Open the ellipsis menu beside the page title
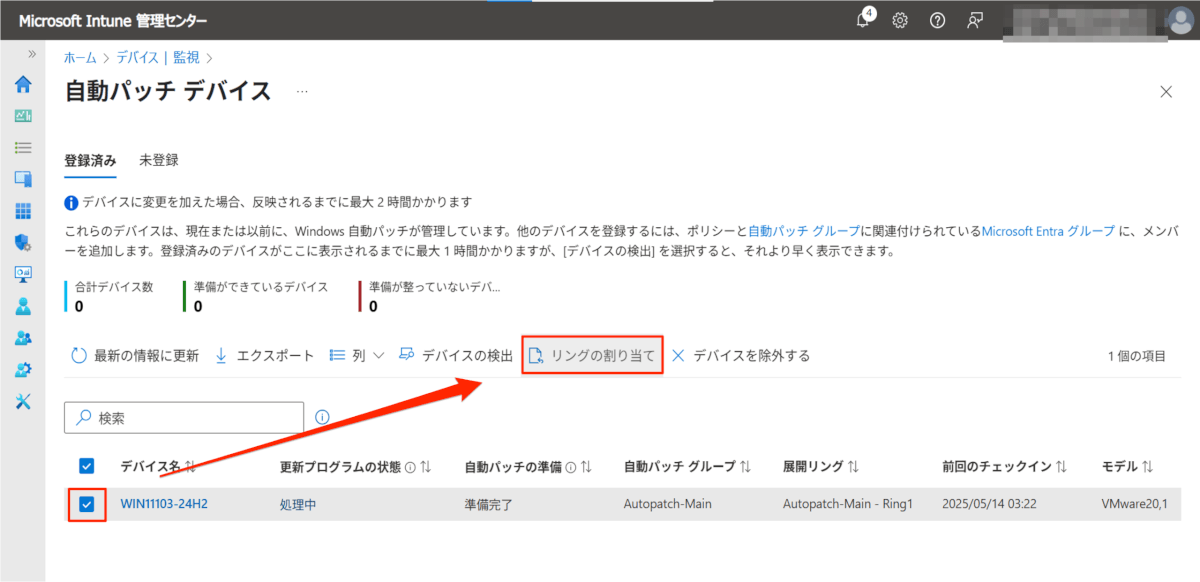 tap(302, 92)
